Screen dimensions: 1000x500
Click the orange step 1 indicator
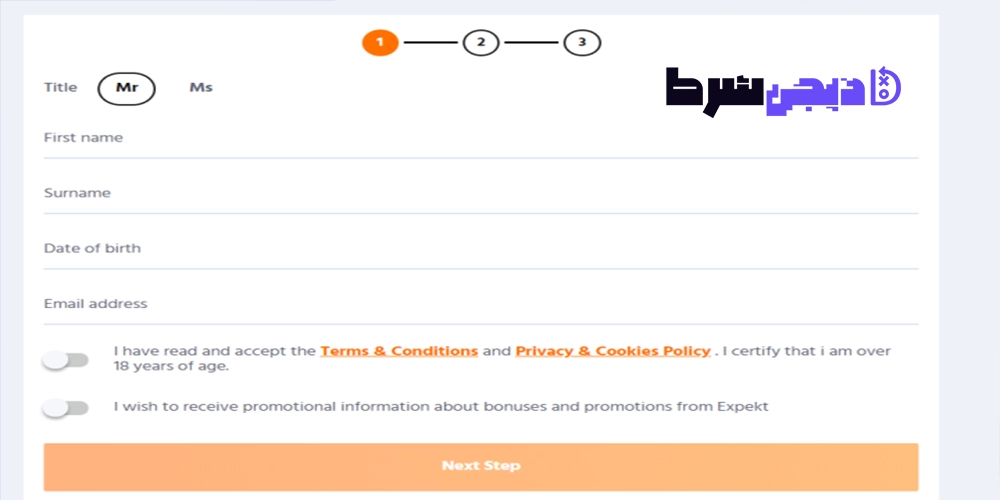click(380, 43)
